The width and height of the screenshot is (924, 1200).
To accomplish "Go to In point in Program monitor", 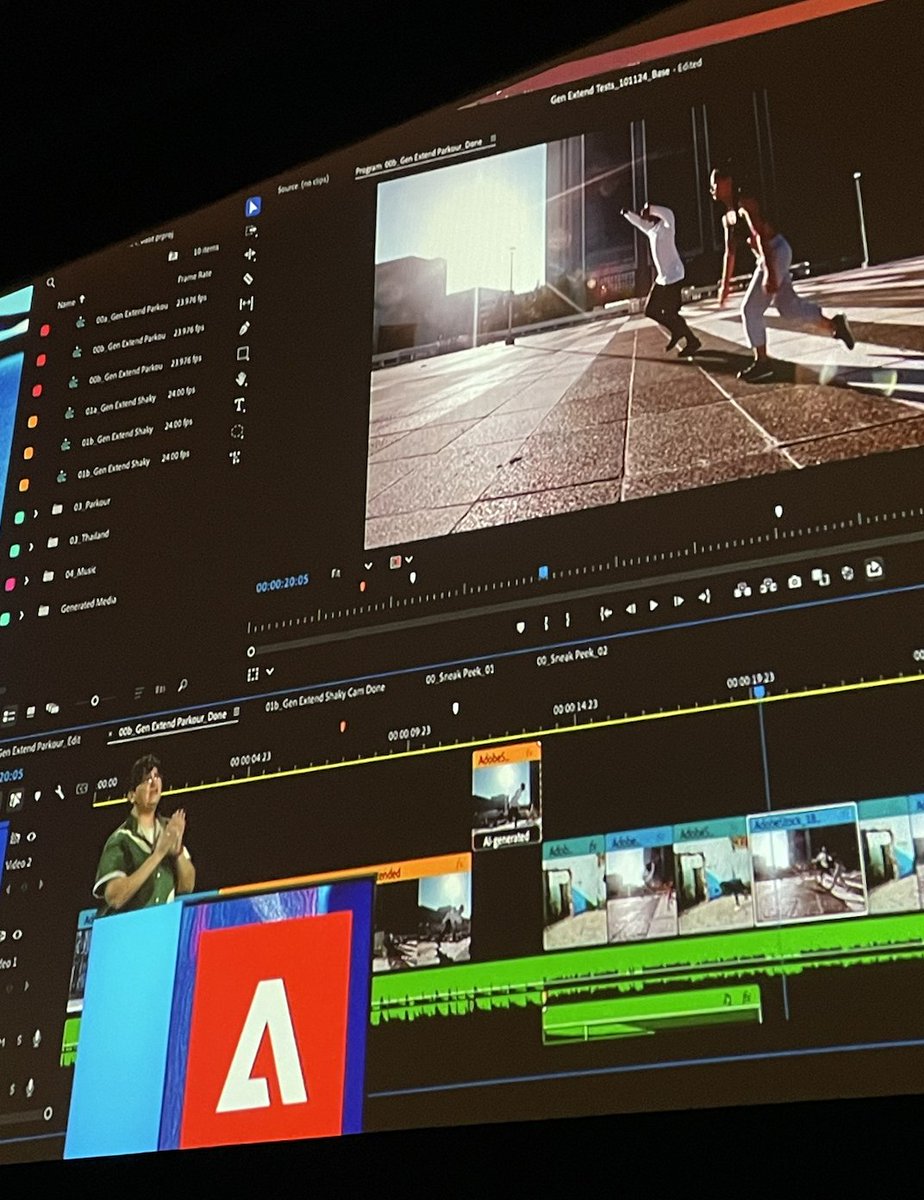I will pos(606,613).
